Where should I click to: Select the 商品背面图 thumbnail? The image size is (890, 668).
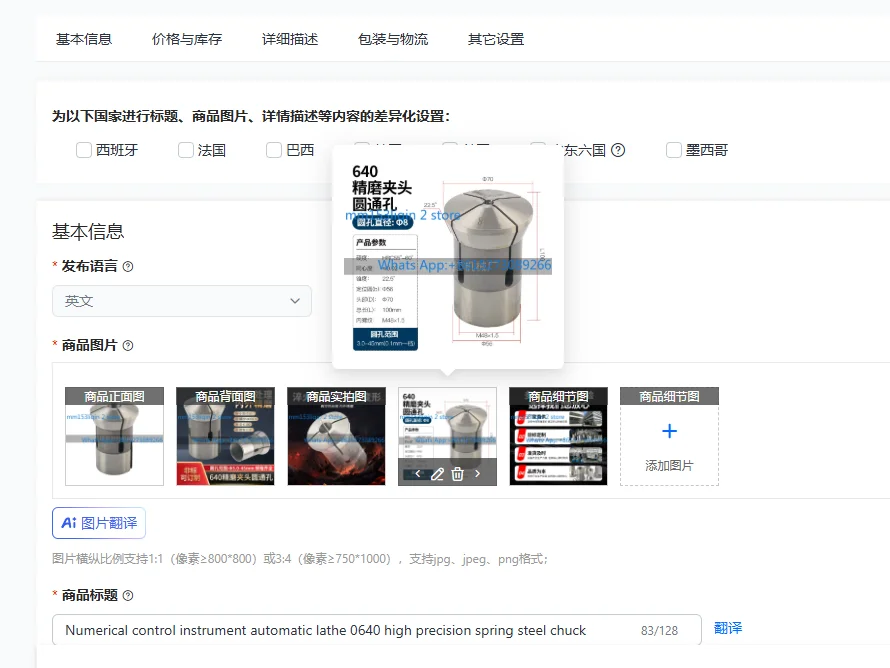click(x=225, y=436)
